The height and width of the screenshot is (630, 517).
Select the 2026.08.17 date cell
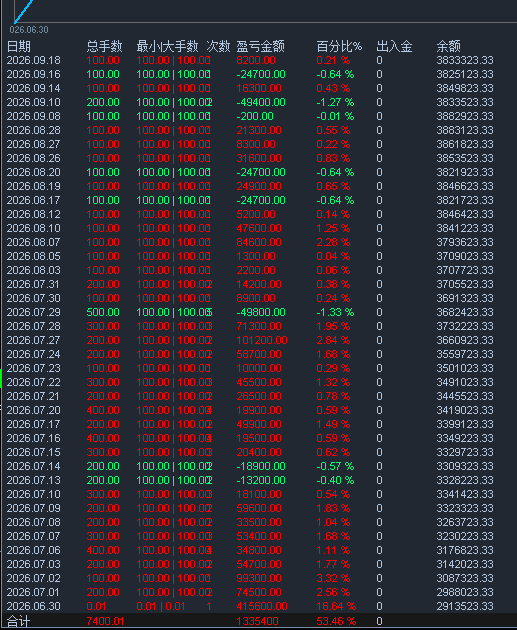(33, 200)
